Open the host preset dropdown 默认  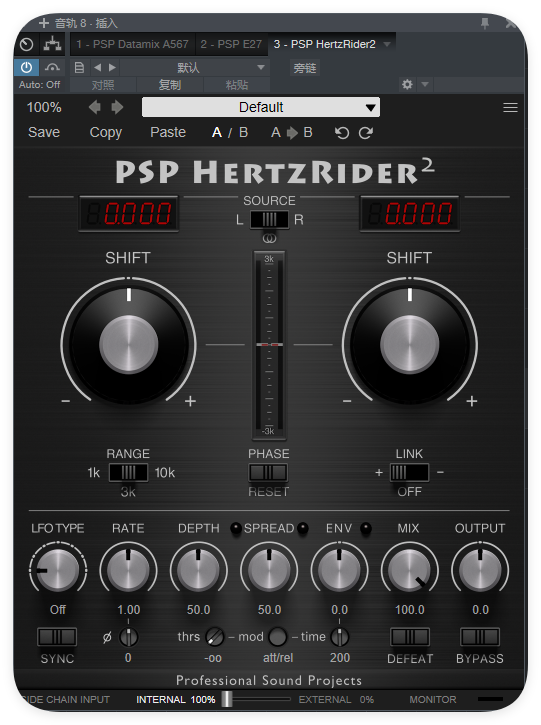pyautogui.click(x=195, y=68)
